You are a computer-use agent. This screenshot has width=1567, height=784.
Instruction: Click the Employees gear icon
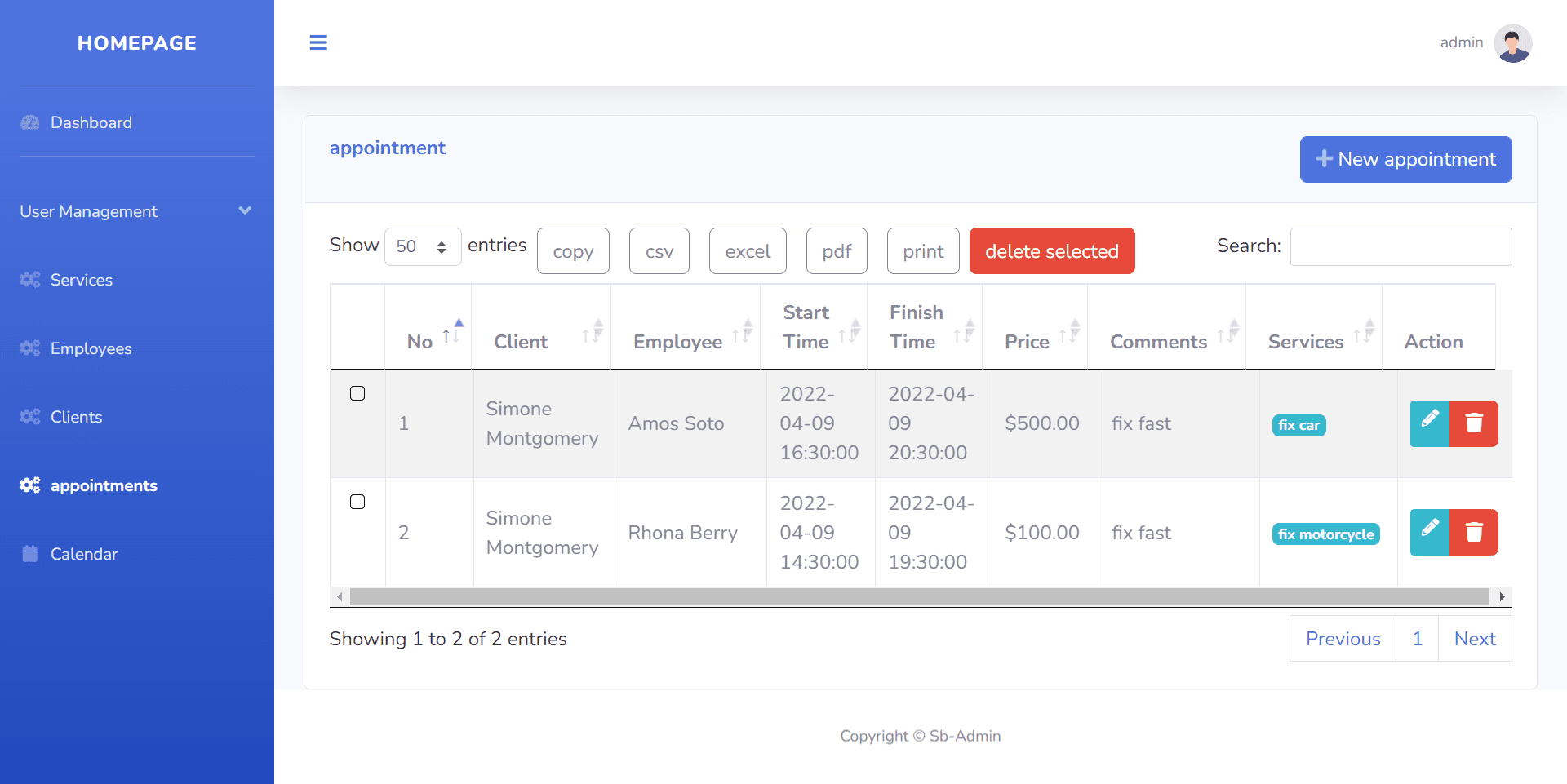[x=29, y=348]
